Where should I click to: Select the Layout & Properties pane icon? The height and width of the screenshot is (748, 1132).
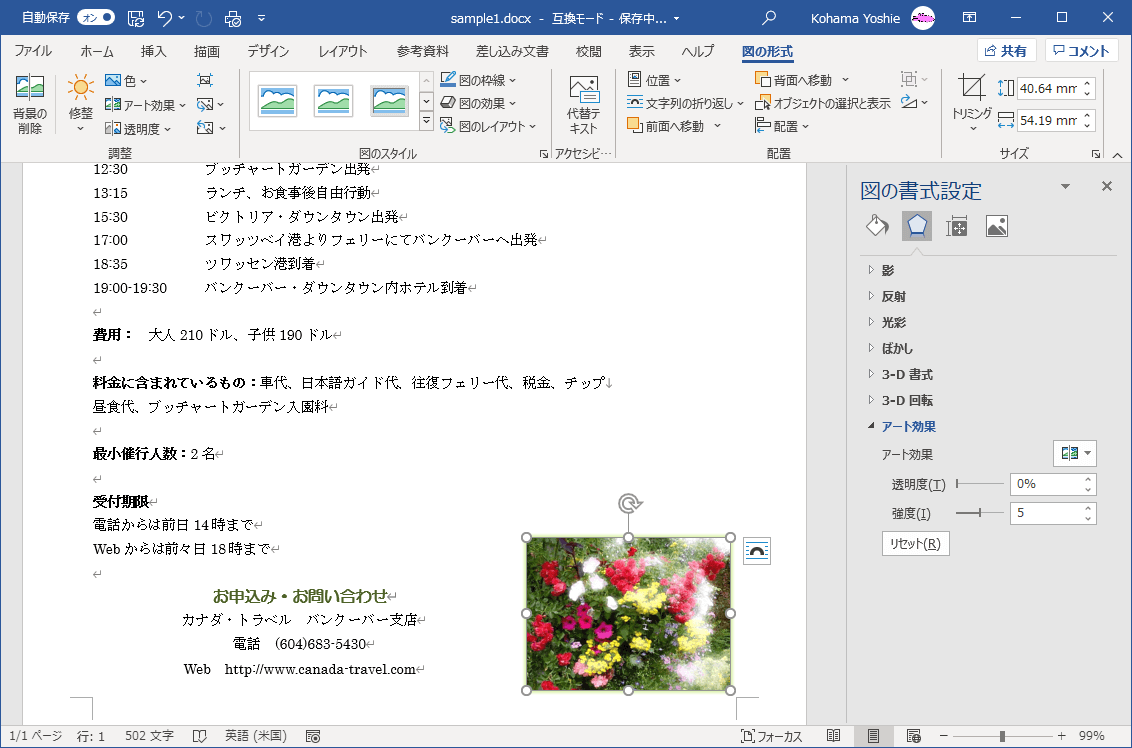957,226
